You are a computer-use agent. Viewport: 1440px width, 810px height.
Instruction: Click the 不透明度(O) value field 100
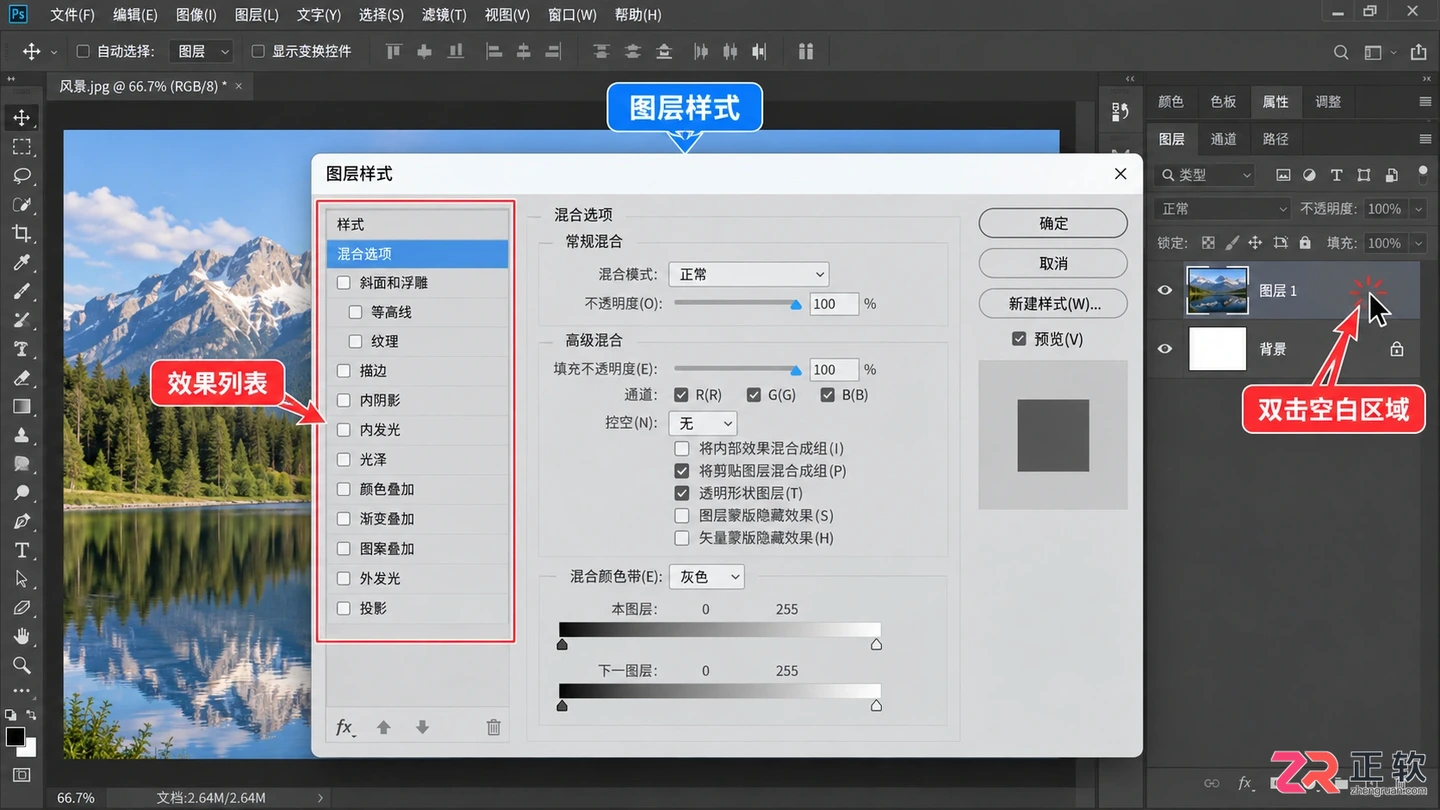834,304
